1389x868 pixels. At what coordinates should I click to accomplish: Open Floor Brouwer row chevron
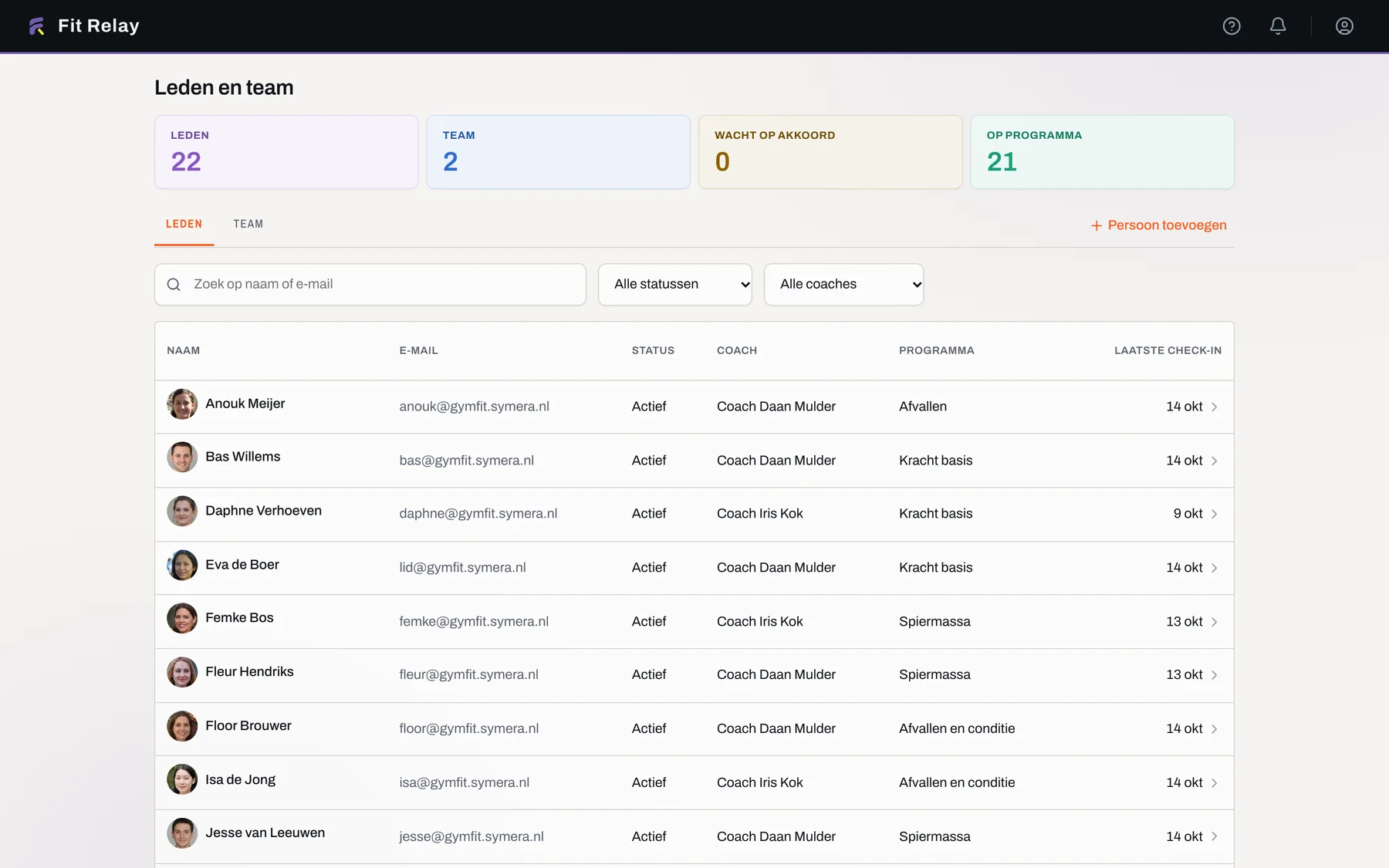pyautogui.click(x=1214, y=729)
